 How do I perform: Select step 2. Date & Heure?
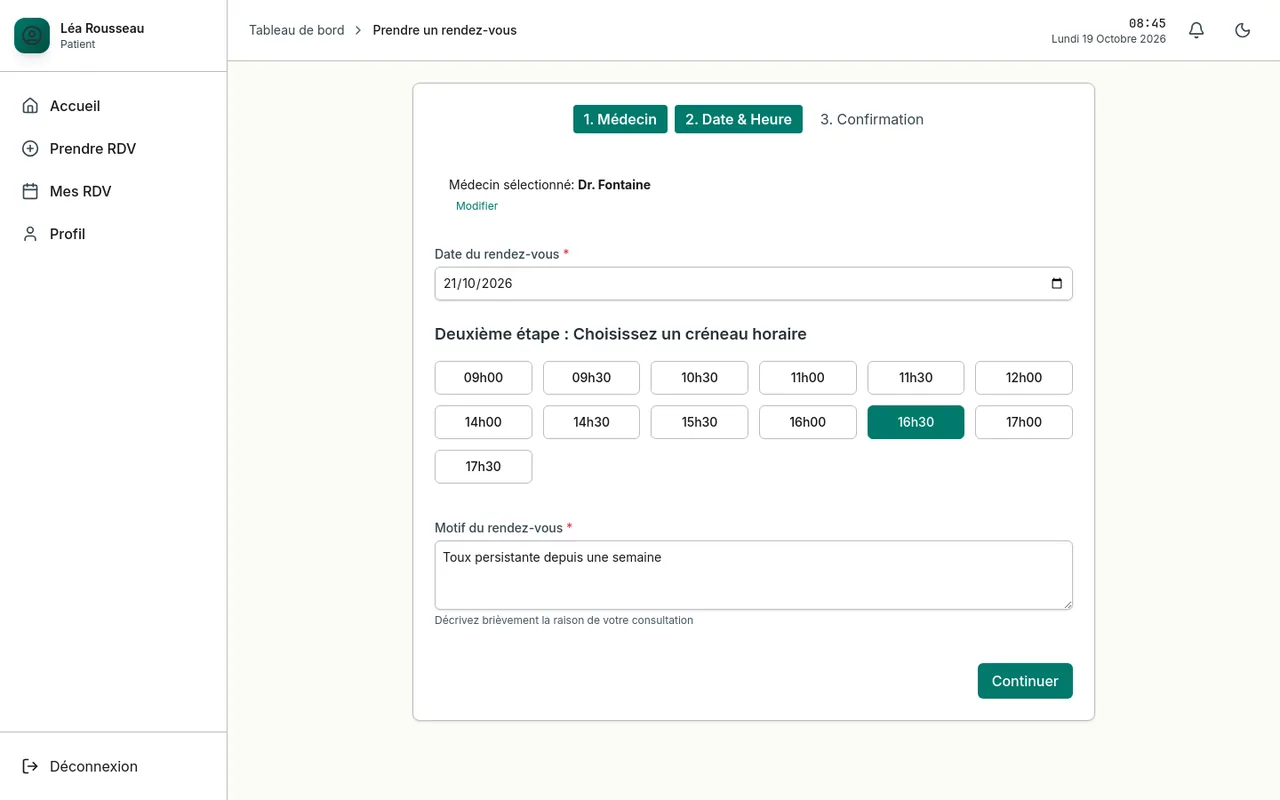tap(738, 119)
